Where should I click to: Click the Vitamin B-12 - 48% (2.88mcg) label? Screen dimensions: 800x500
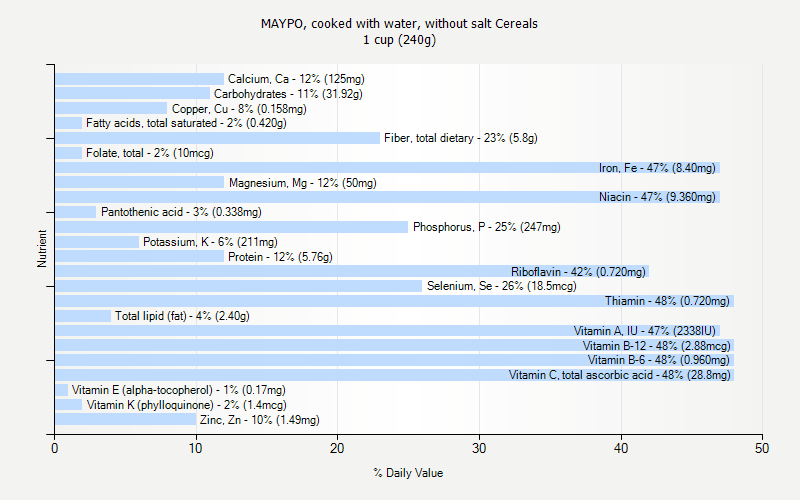point(657,346)
